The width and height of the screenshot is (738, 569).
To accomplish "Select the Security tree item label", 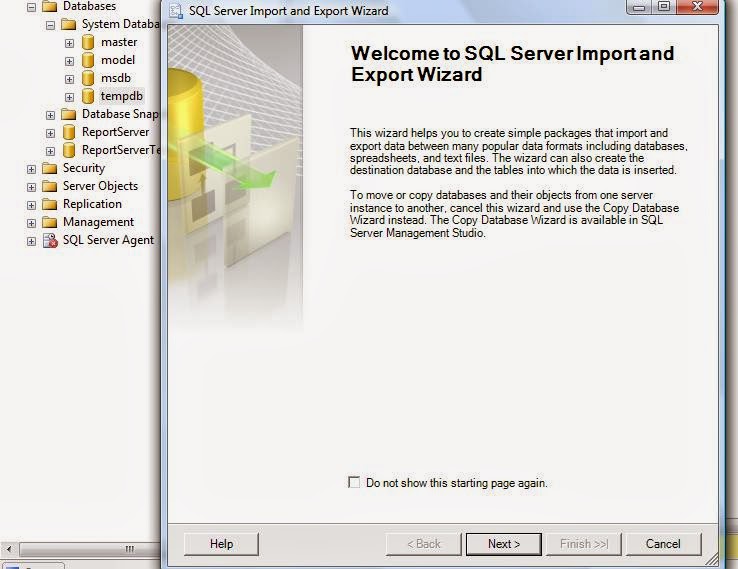I will (x=84, y=168).
